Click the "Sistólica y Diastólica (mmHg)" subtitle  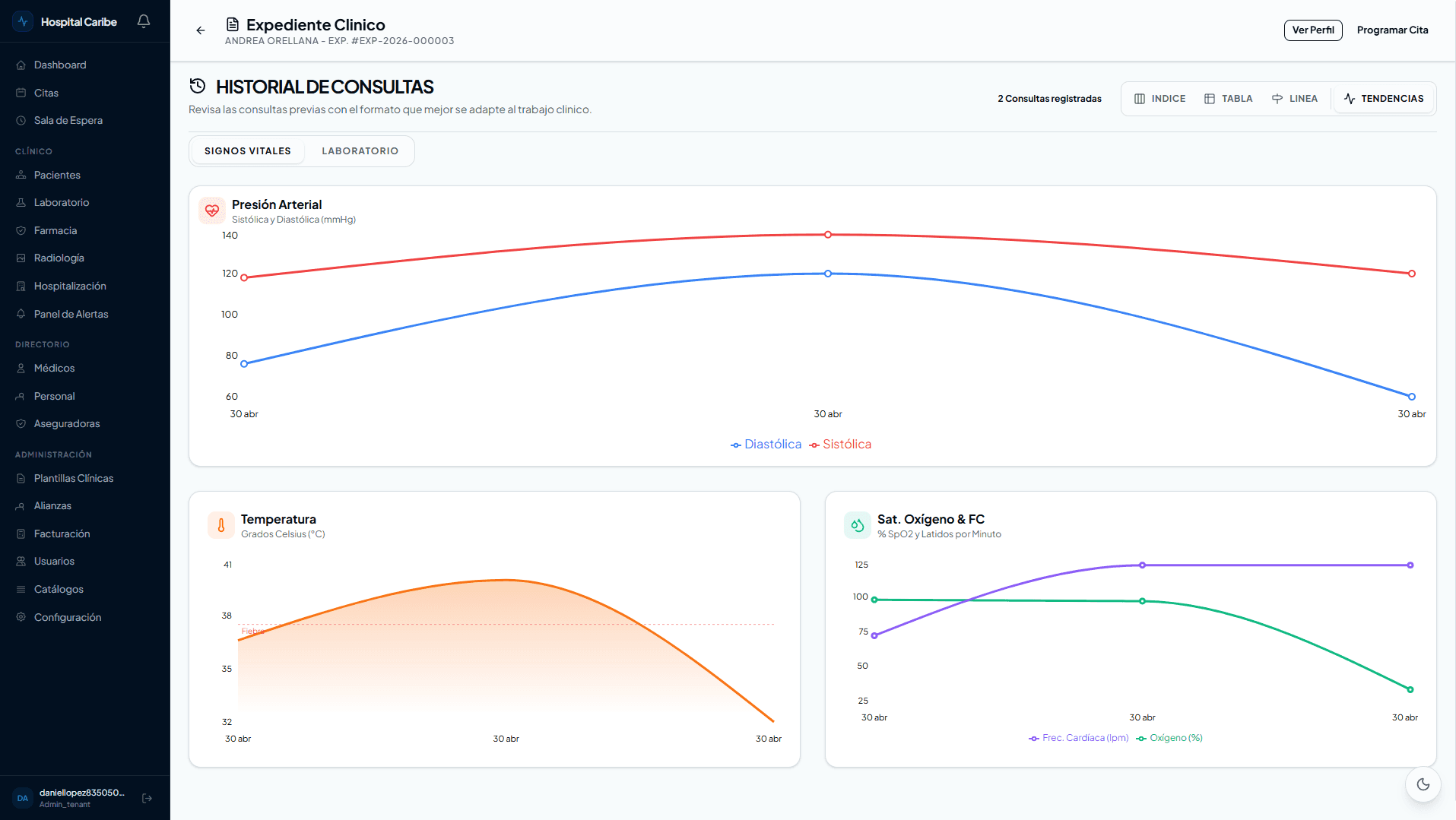(293, 220)
